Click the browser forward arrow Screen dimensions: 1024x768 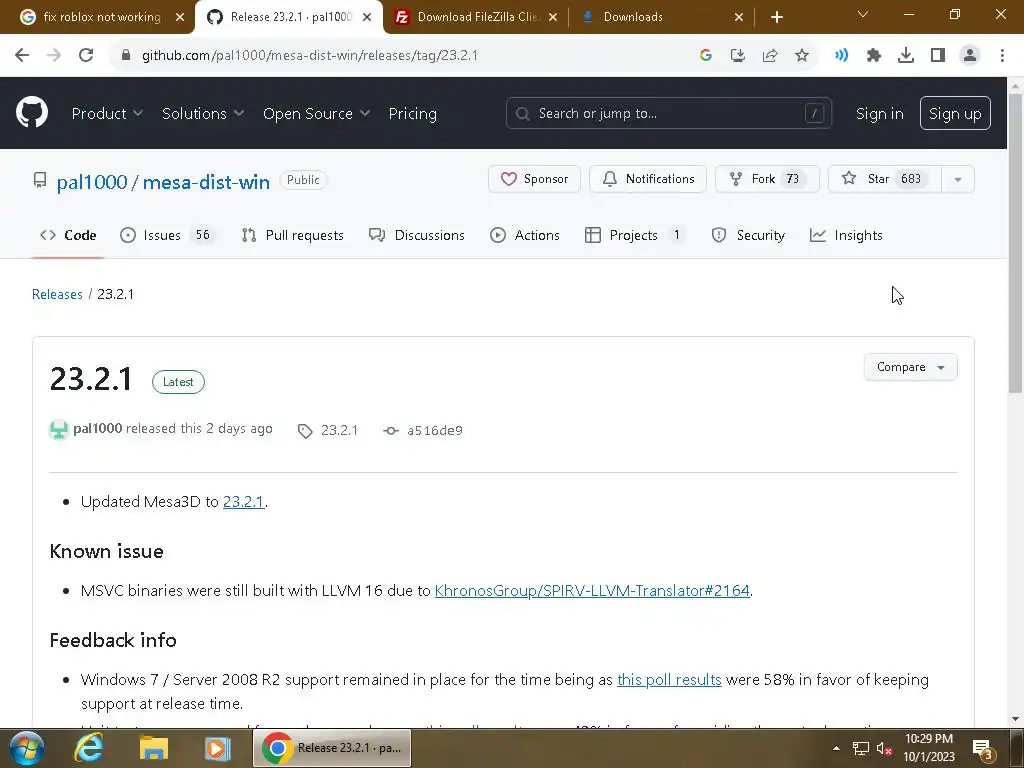[x=54, y=56]
